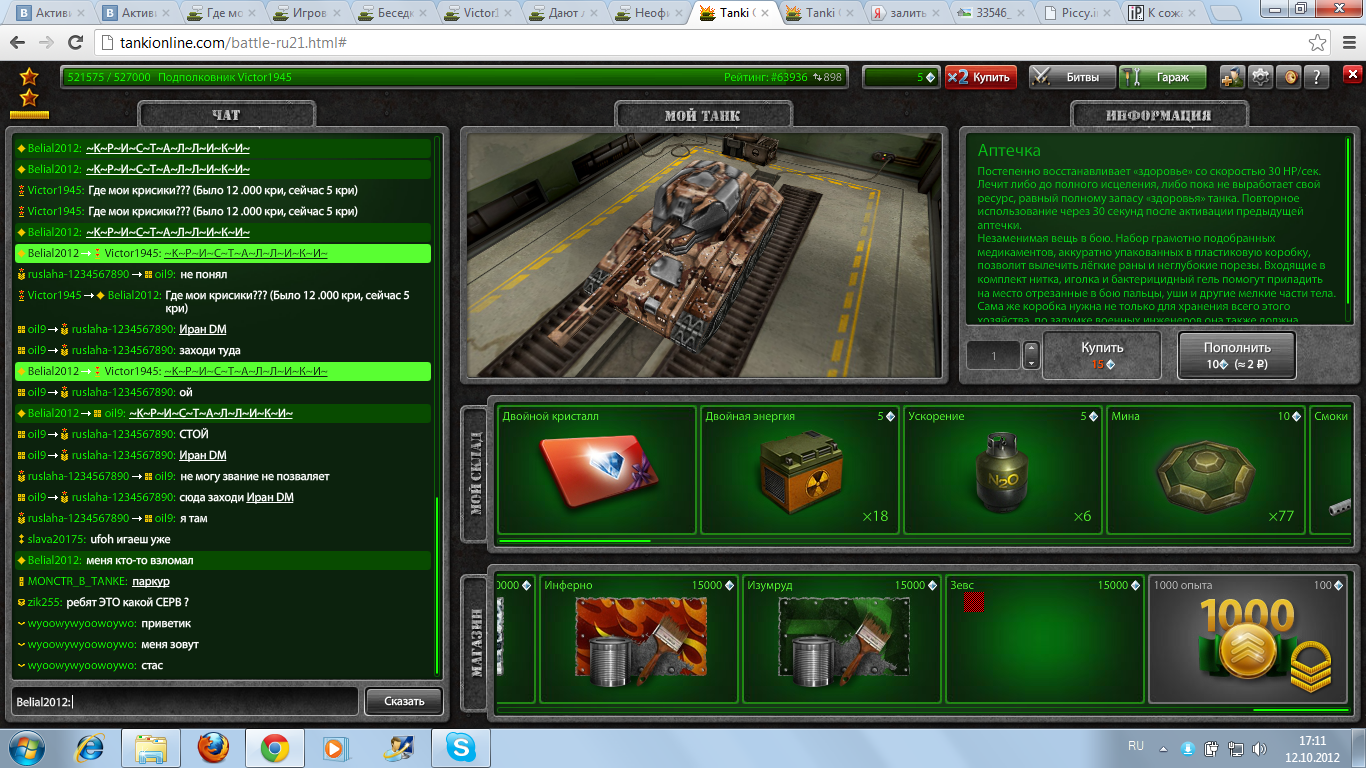
Task: Open Windows Explorer folder from taskbar
Action: (151, 747)
